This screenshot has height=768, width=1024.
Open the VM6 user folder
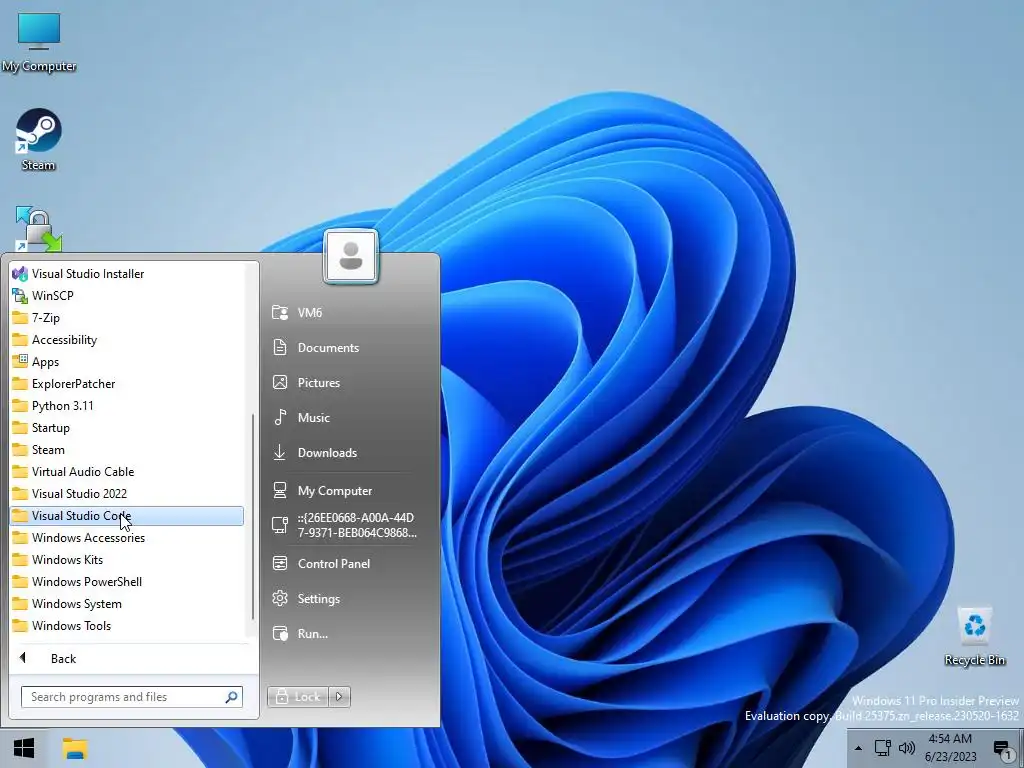349,313
